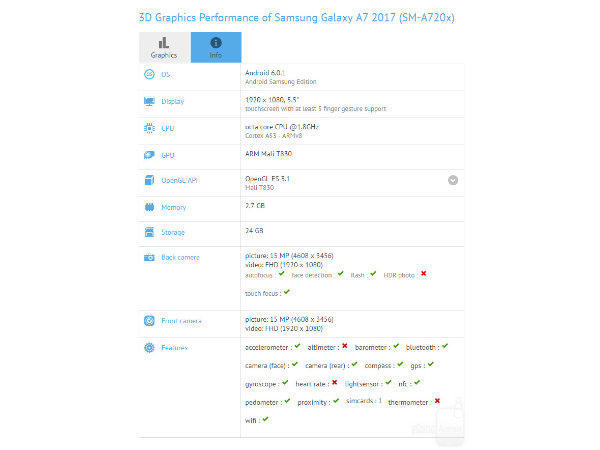
Task: Click the Storage drive icon
Action: tap(149, 232)
